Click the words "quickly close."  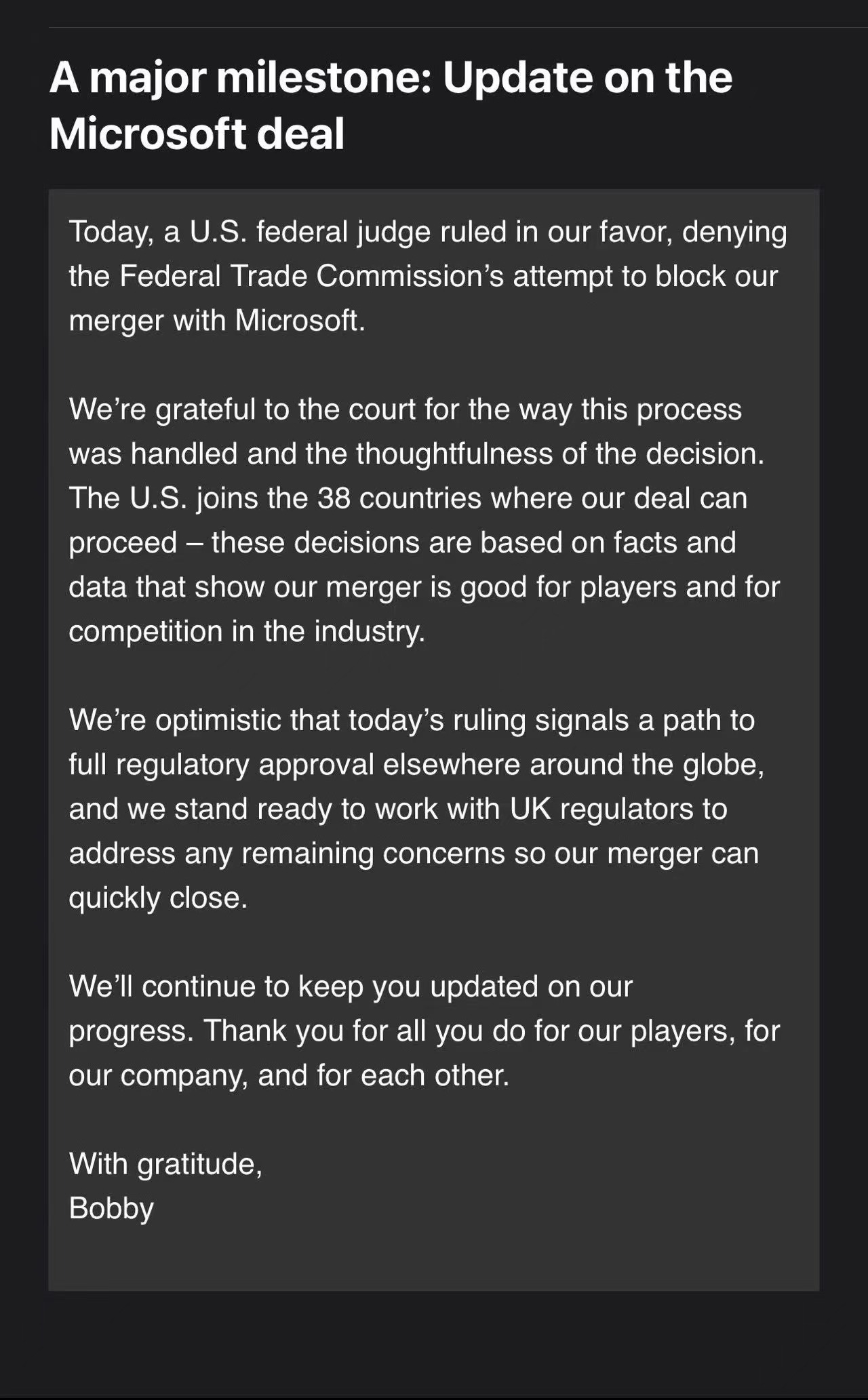click(x=158, y=898)
